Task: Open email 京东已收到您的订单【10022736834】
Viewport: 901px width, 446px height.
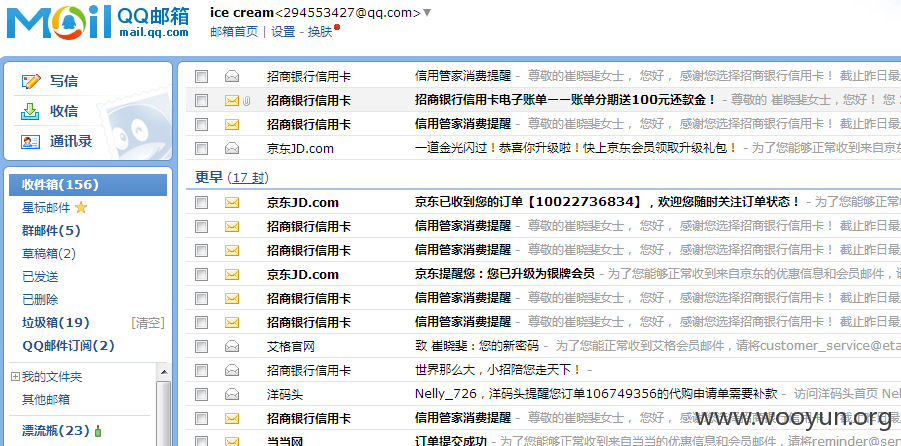Action: [x=607, y=202]
